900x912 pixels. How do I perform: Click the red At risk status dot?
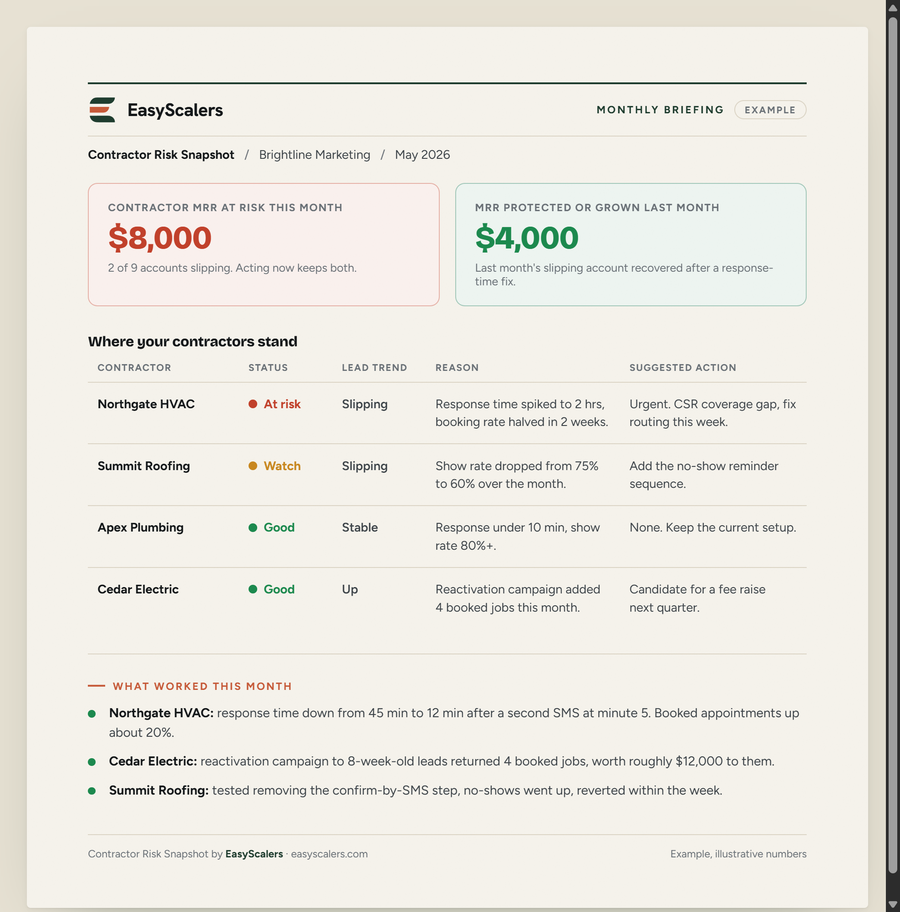point(252,404)
